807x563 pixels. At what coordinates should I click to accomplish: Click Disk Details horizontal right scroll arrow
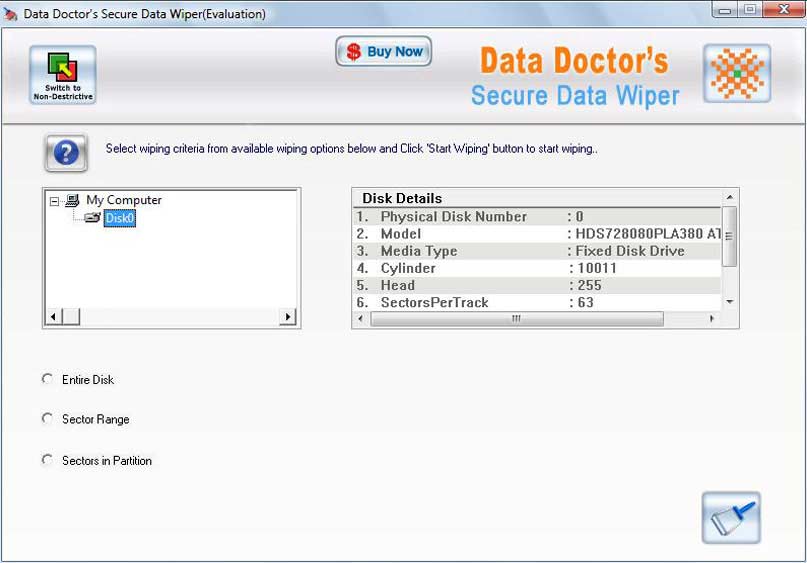(712, 319)
